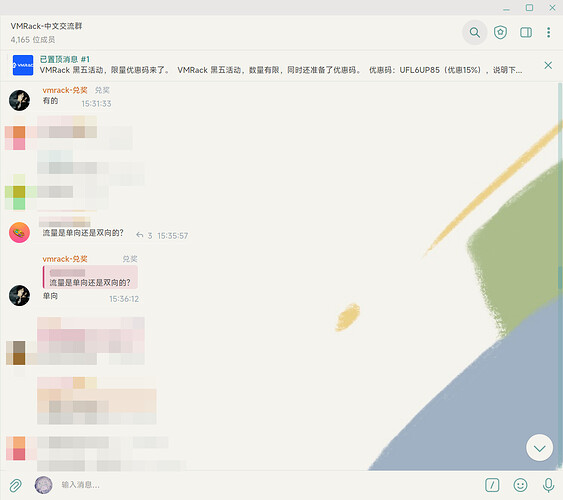Image resolution: width=563 pixels, height=500 pixels.
Task: Click the VMRack blue logo thumbnail
Action: [x=23, y=65]
